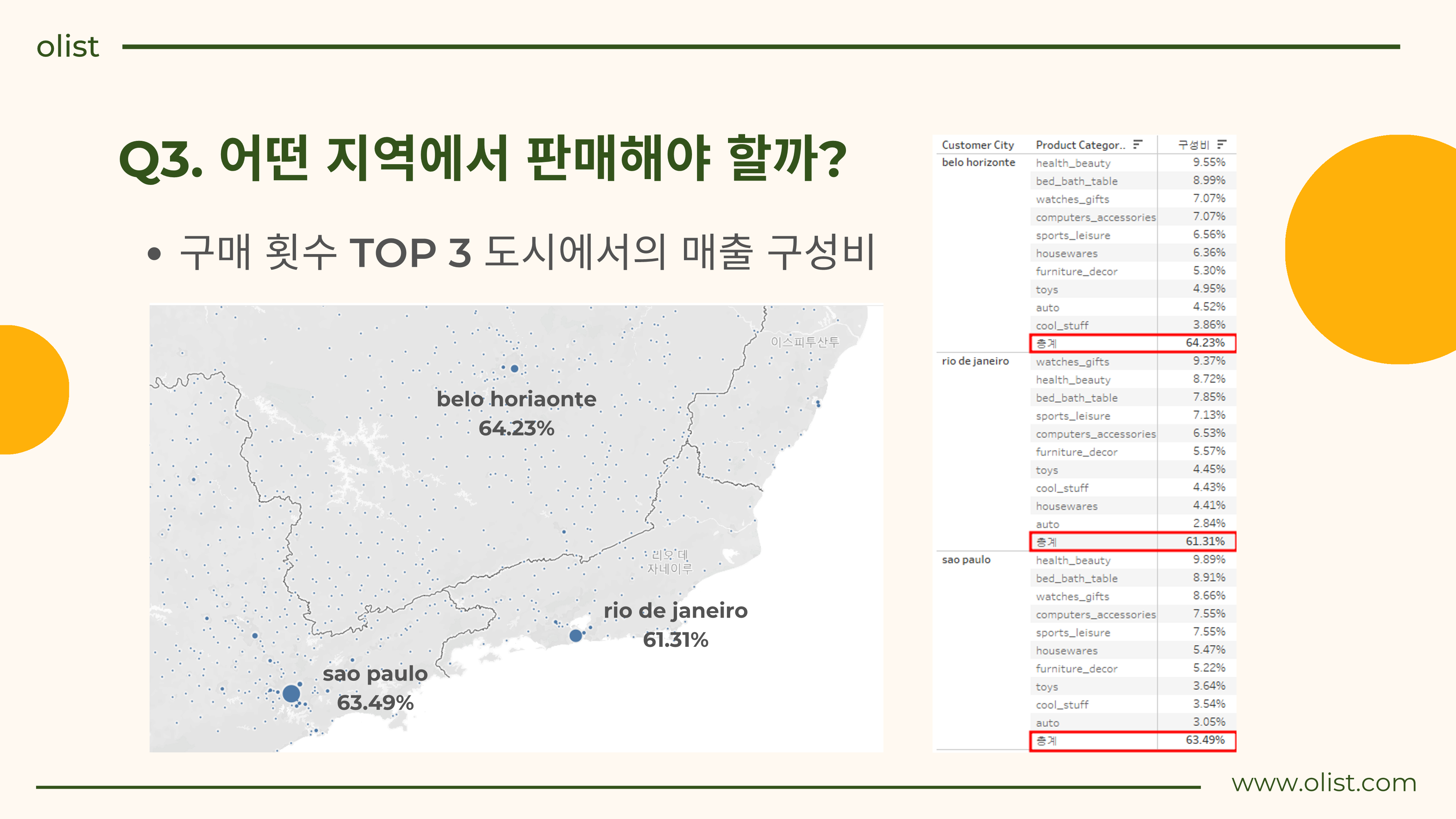The image size is (1456, 819).
Task: Select the 7.85% value cell
Action: (1209, 397)
